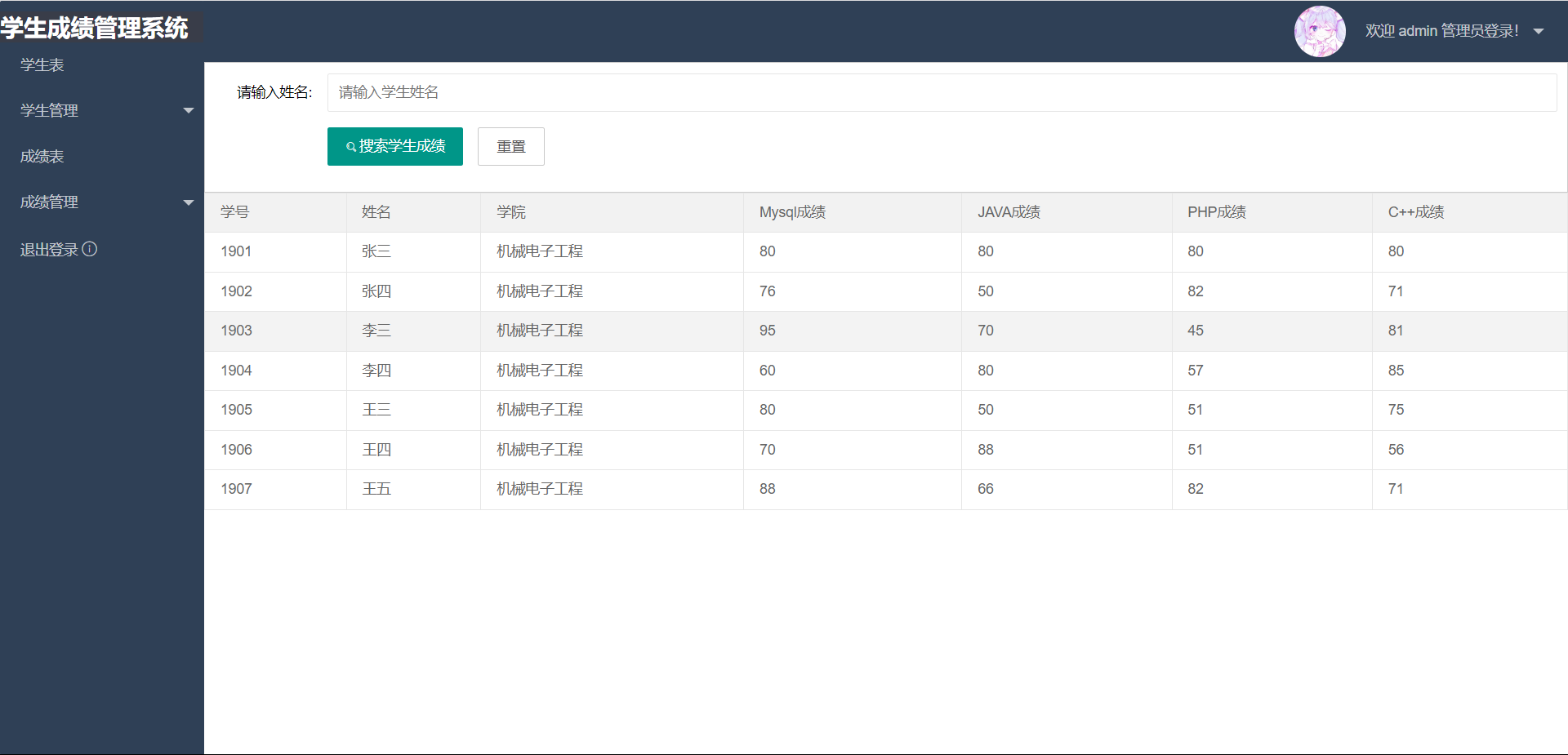
Task: Click the name 王三
Action: pyautogui.click(x=376, y=410)
